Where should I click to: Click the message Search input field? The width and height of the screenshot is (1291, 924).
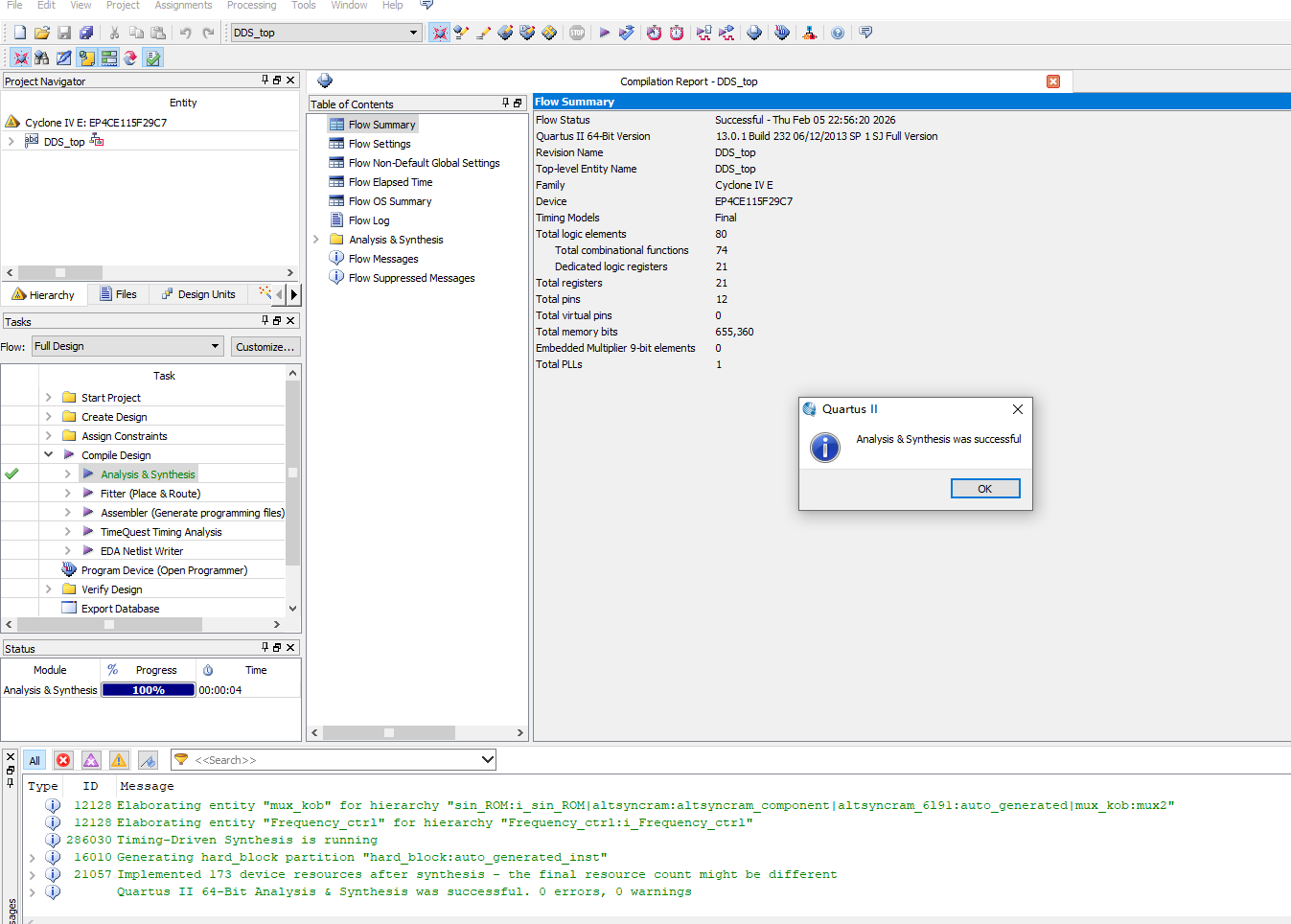[x=335, y=760]
